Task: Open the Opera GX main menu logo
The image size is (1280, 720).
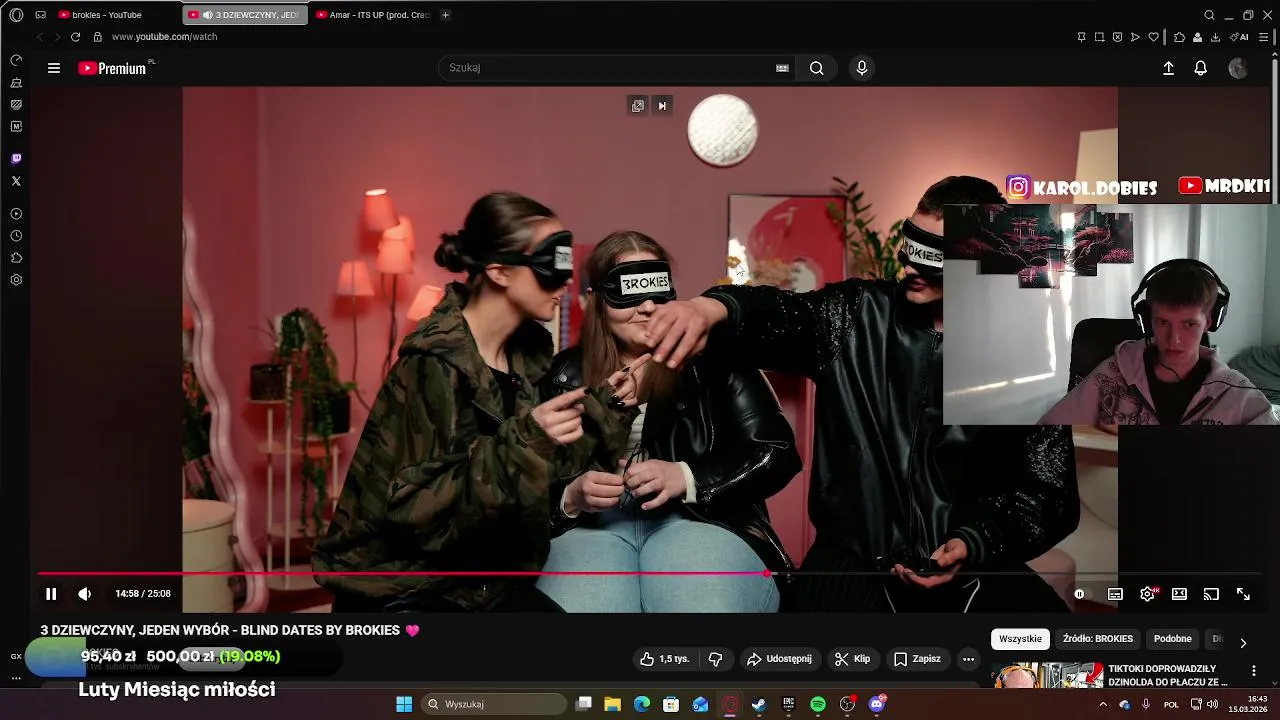Action: coord(16,15)
